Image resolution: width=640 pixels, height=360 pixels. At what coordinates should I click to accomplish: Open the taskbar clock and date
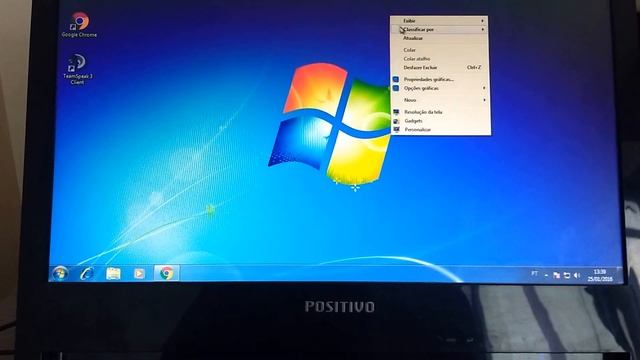click(600, 276)
